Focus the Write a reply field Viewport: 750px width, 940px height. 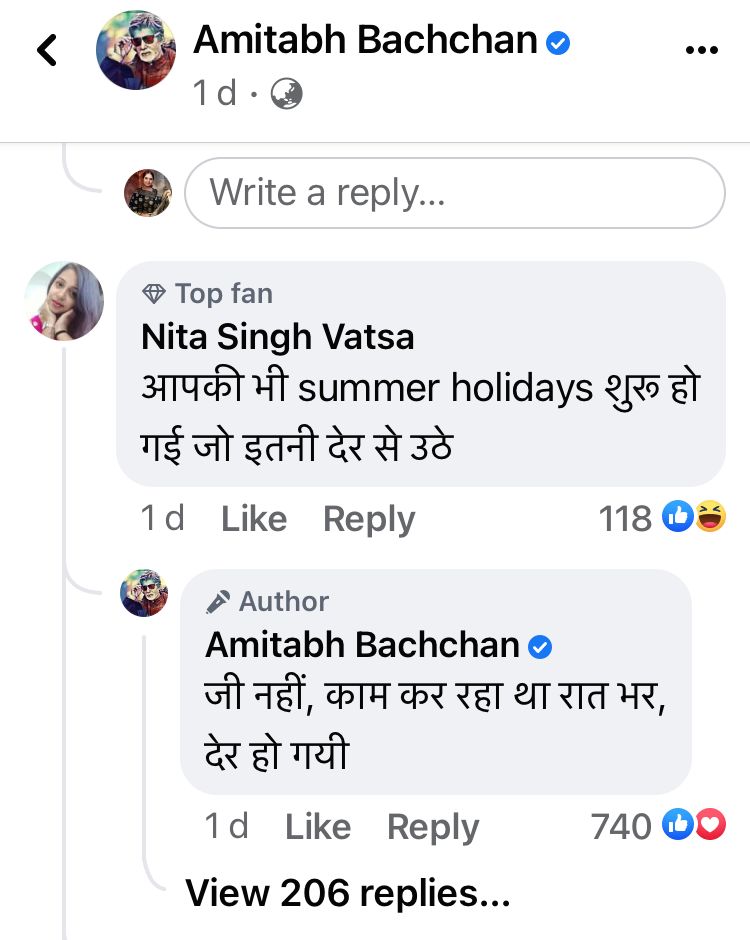(453, 192)
